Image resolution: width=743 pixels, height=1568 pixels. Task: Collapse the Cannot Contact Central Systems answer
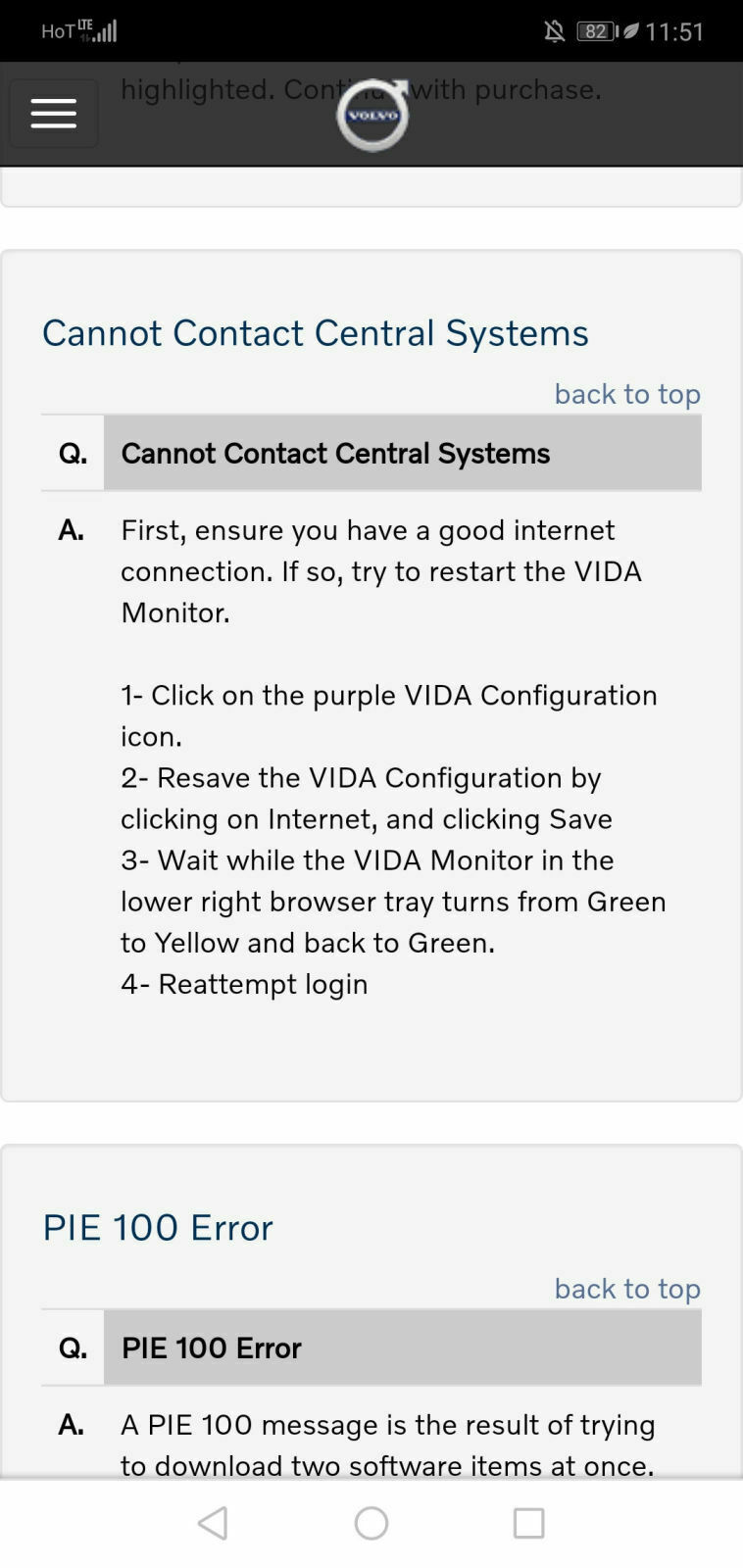coord(335,453)
